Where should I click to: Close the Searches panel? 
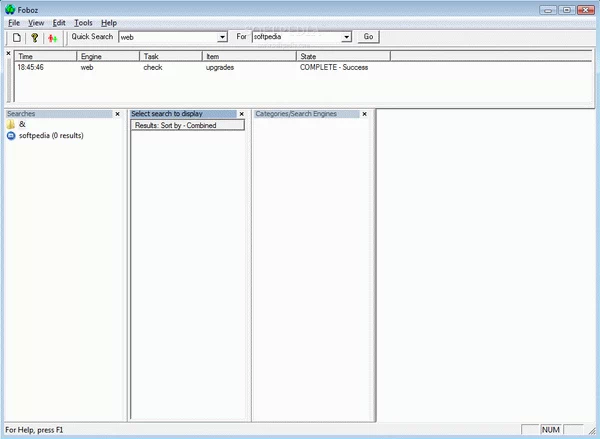[117, 114]
